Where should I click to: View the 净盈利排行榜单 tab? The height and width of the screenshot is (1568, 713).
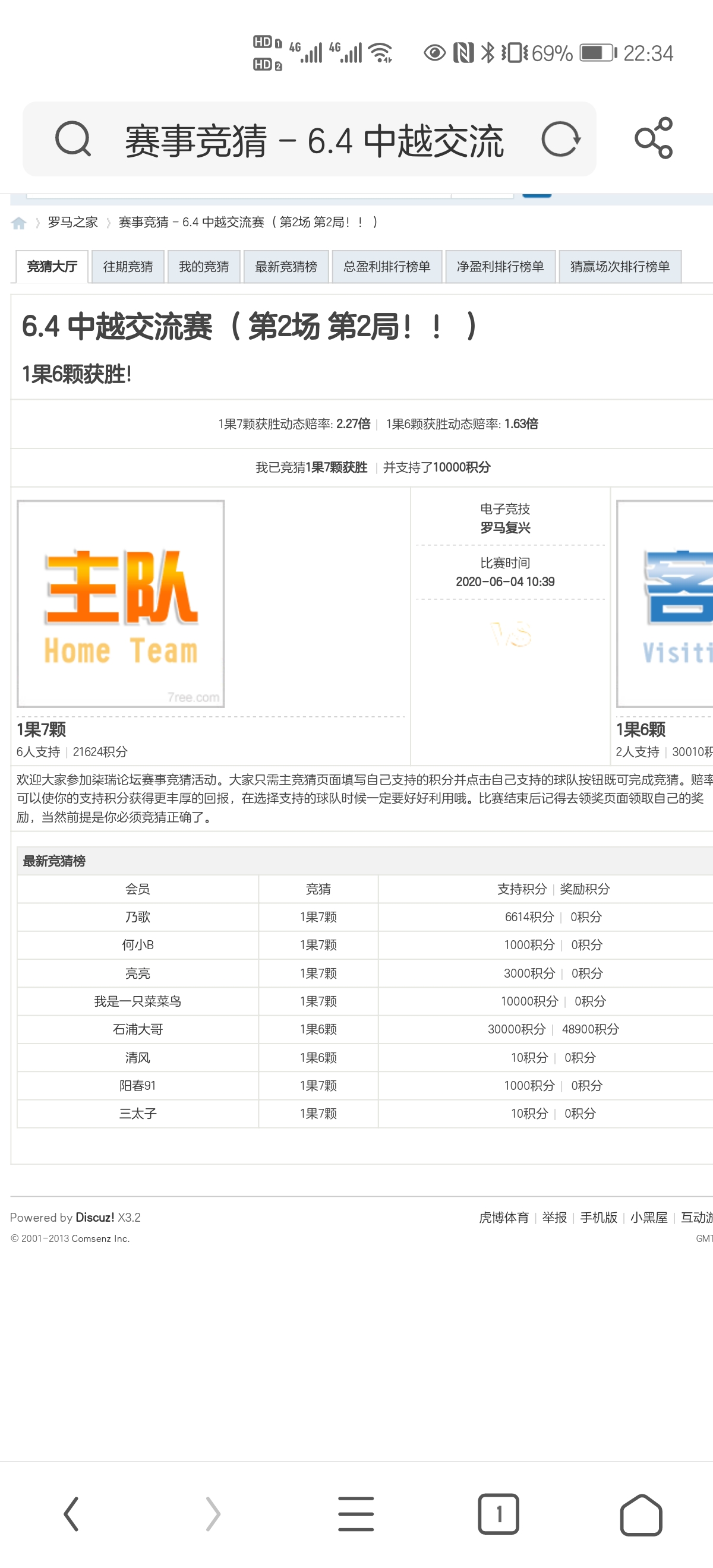pyautogui.click(x=500, y=267)
